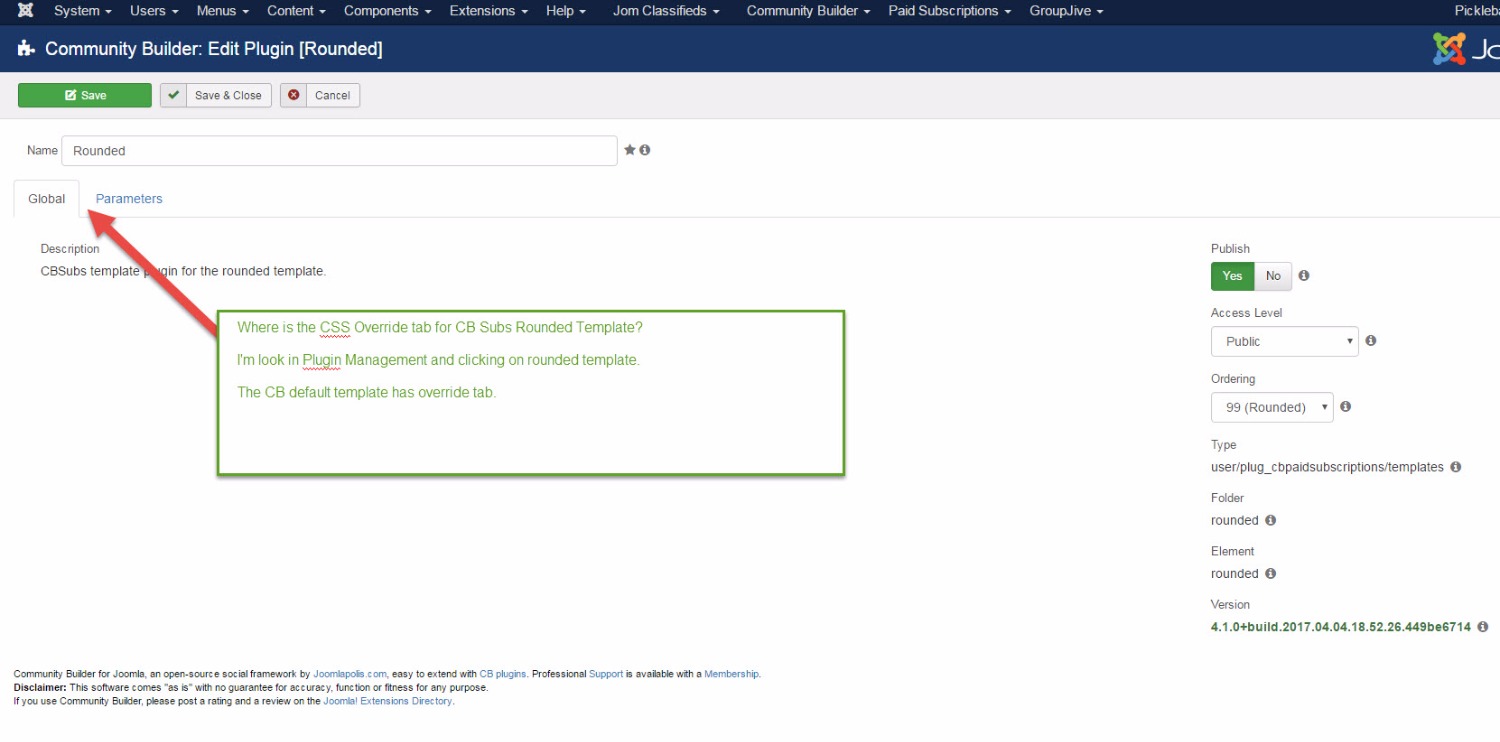
Task: Click the Type path user/plug_cbpaidsubscriptions/templates
Action: (1327, 467)
